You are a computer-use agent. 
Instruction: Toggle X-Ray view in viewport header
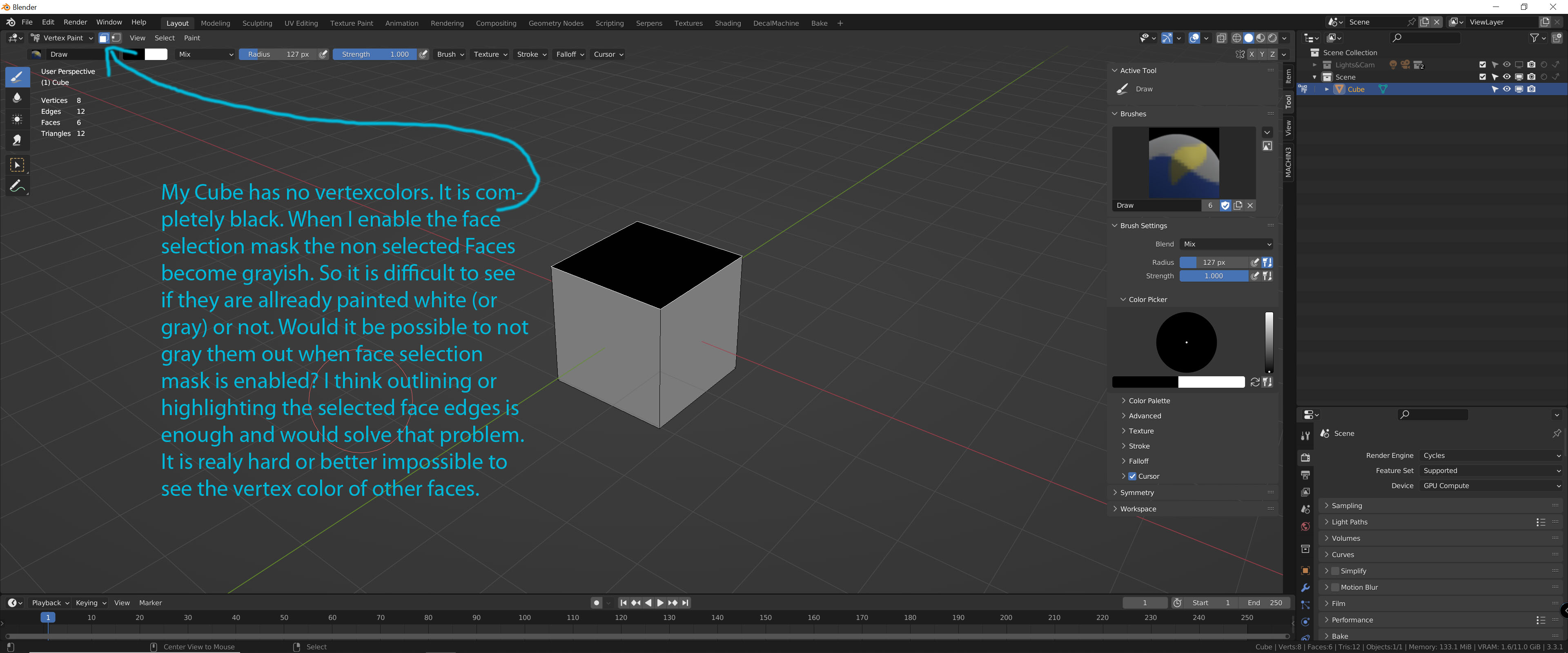click(x=1221, y=38)
